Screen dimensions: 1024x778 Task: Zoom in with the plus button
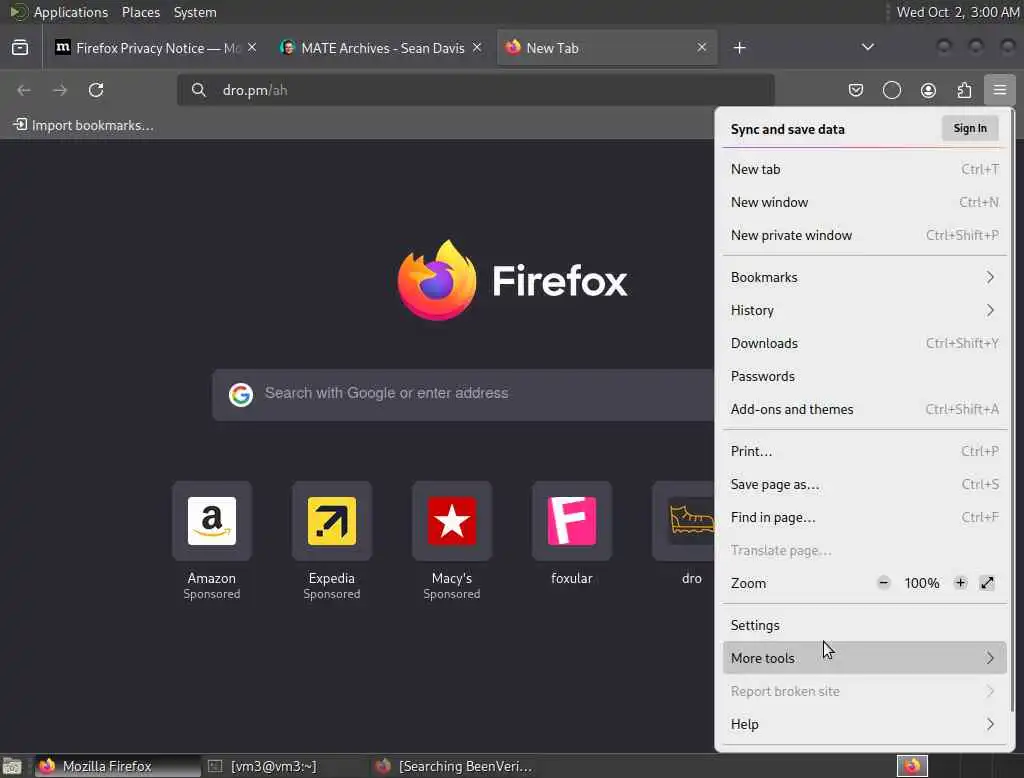pyautogui.click(x=960, y=583)
